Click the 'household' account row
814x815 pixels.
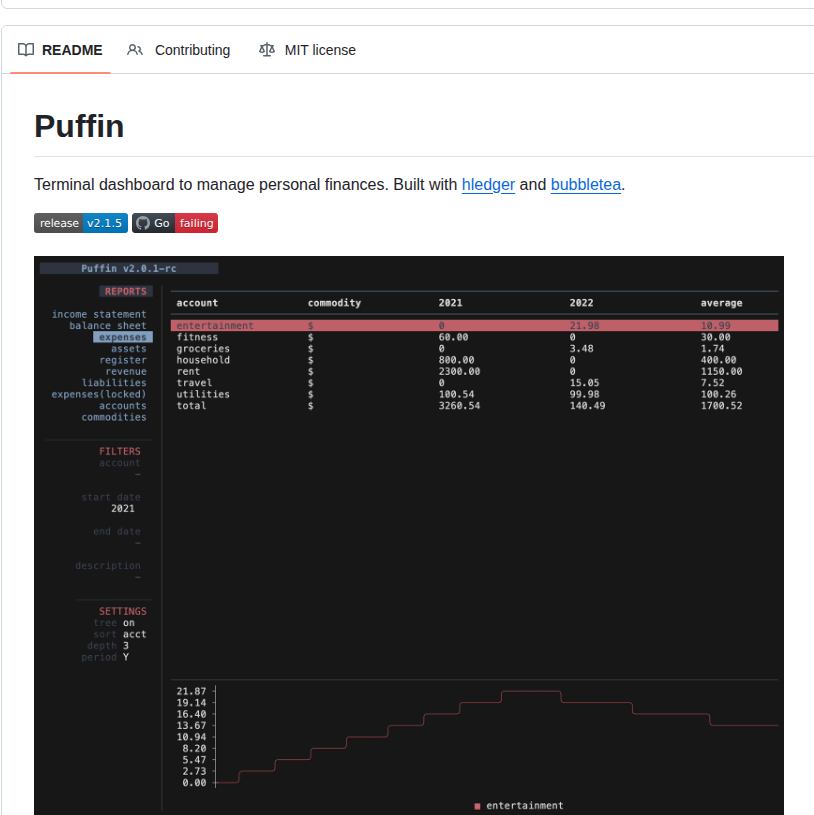point(474,360)
